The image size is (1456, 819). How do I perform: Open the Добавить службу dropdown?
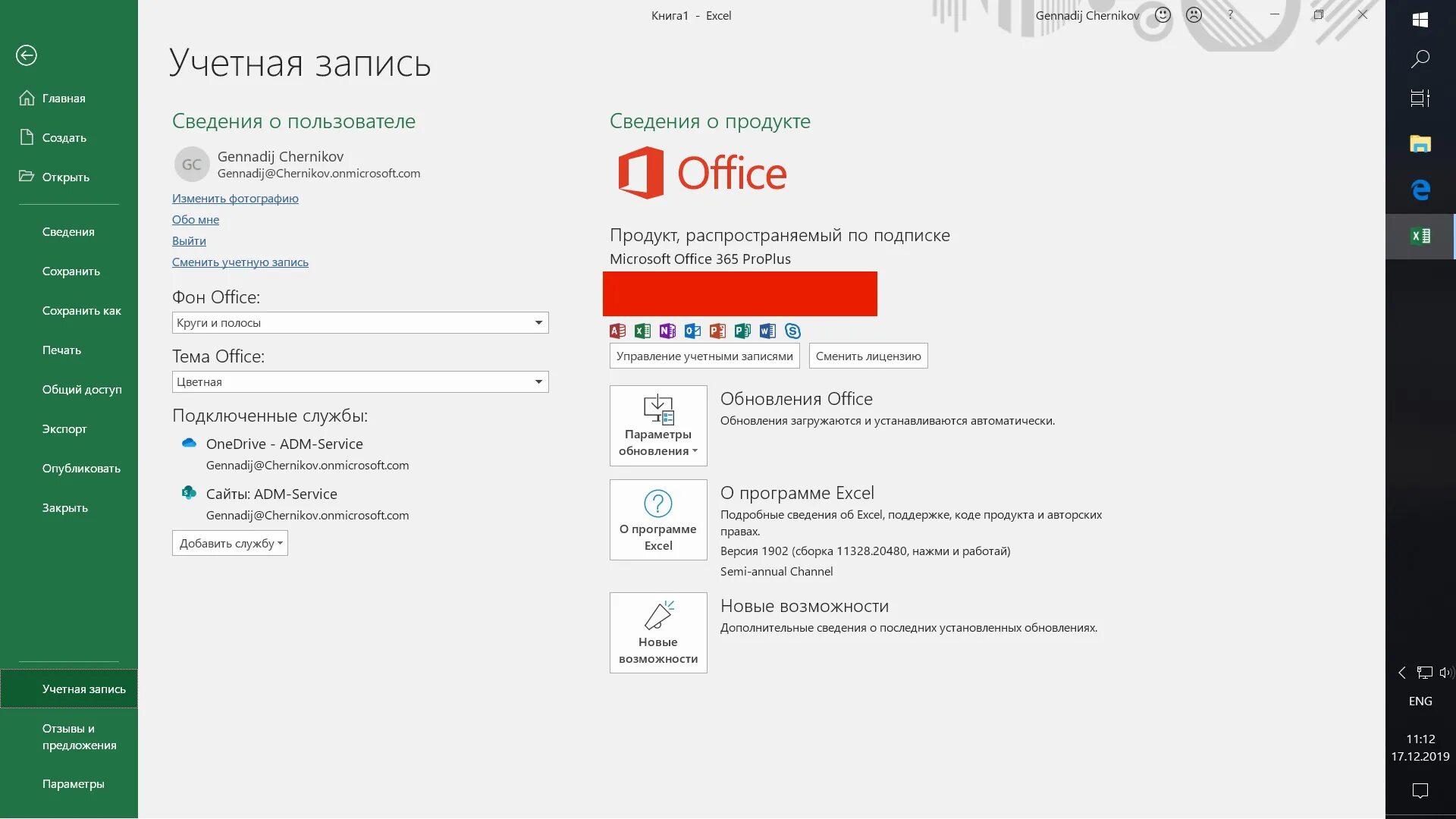[x=230, y=543]
